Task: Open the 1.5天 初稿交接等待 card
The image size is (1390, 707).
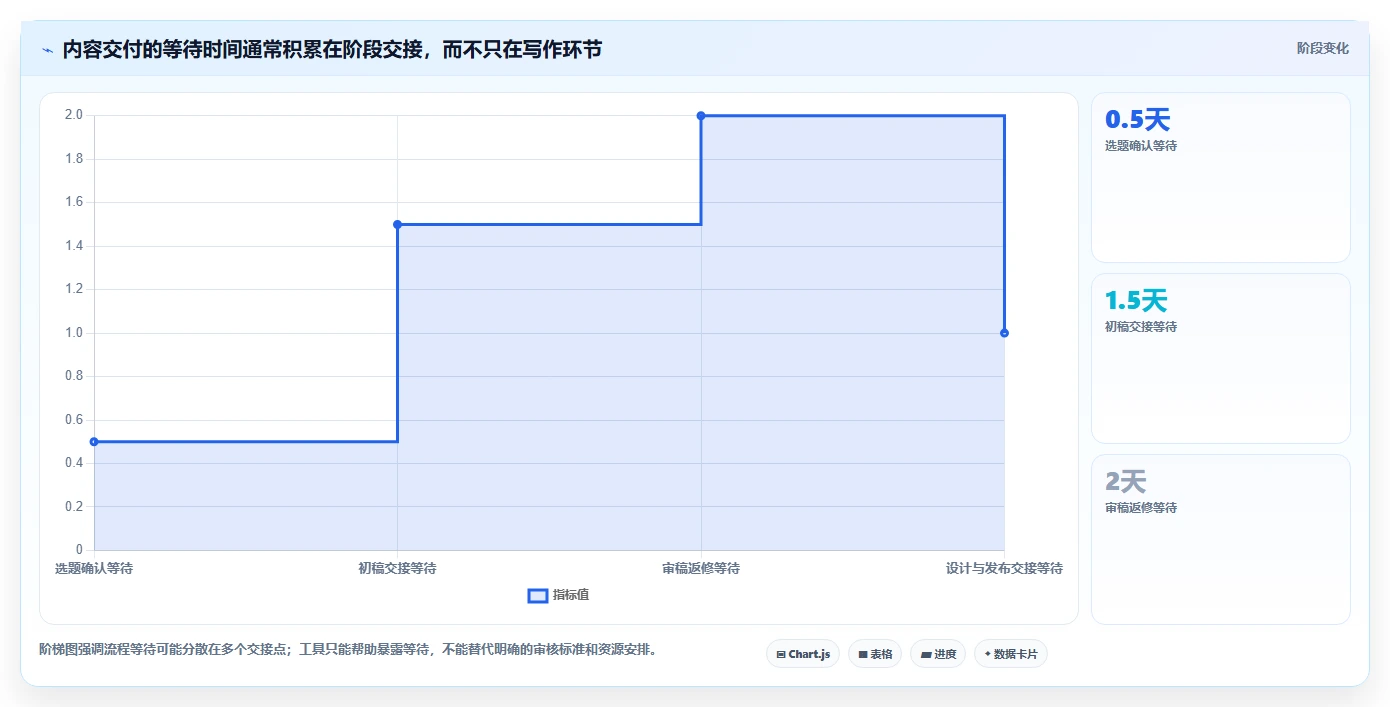Action: click(1221, 359)
